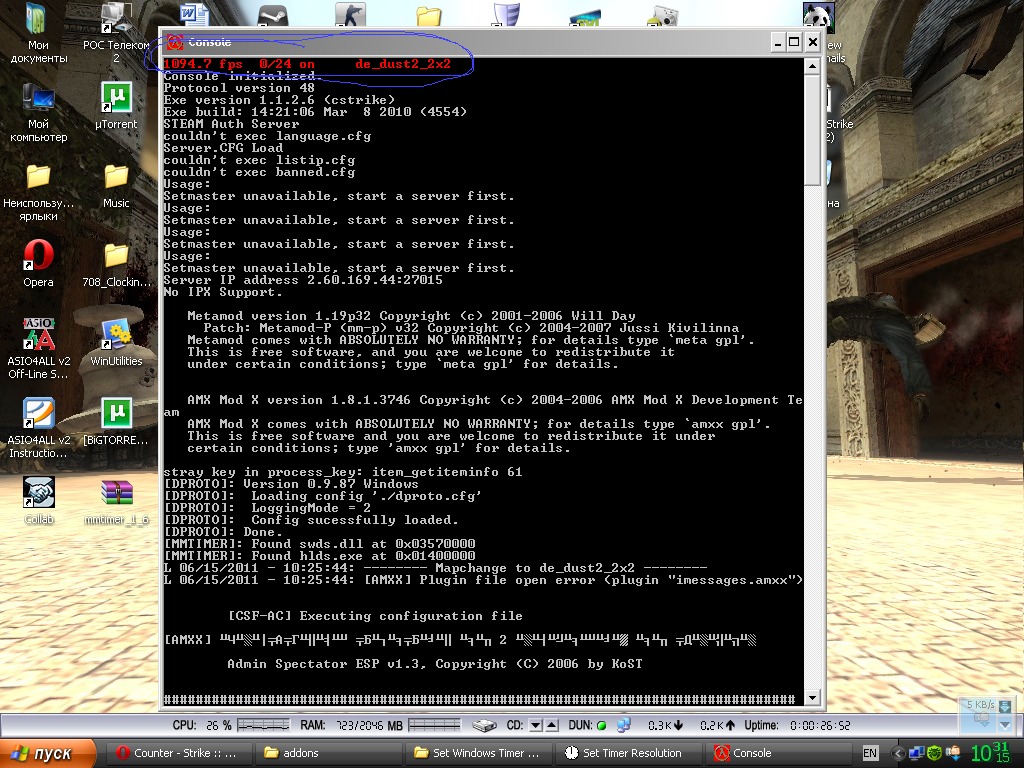Click the Console vertical scrollbar thumb
Screen dimensions: 1024x768
coord(812,129)
